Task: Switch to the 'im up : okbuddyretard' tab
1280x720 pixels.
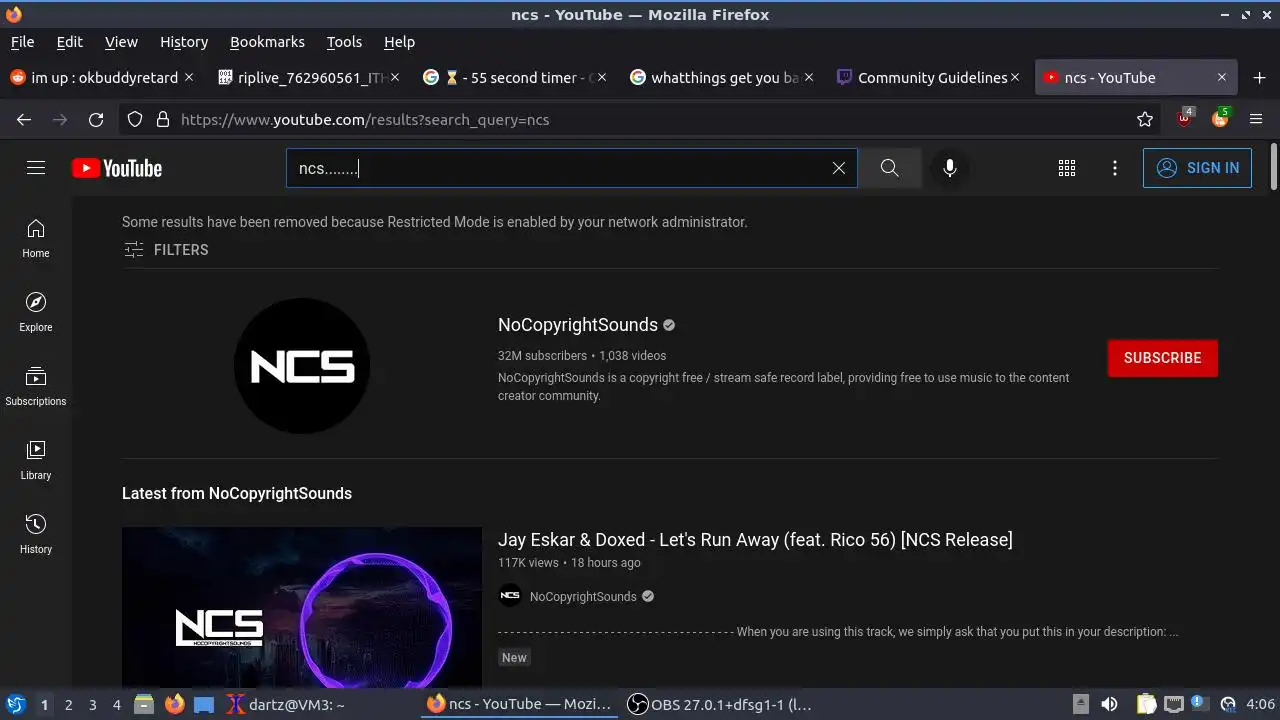Action: click(101, 77)
